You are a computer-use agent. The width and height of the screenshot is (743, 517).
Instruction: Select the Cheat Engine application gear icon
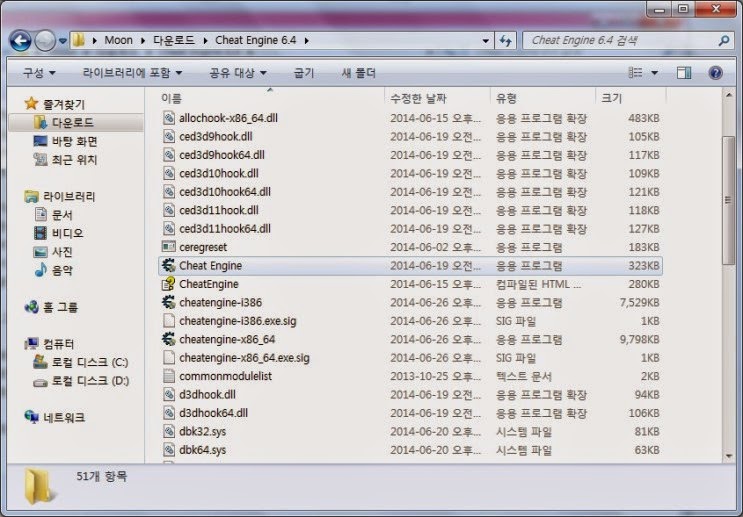[x=169, y=265]
